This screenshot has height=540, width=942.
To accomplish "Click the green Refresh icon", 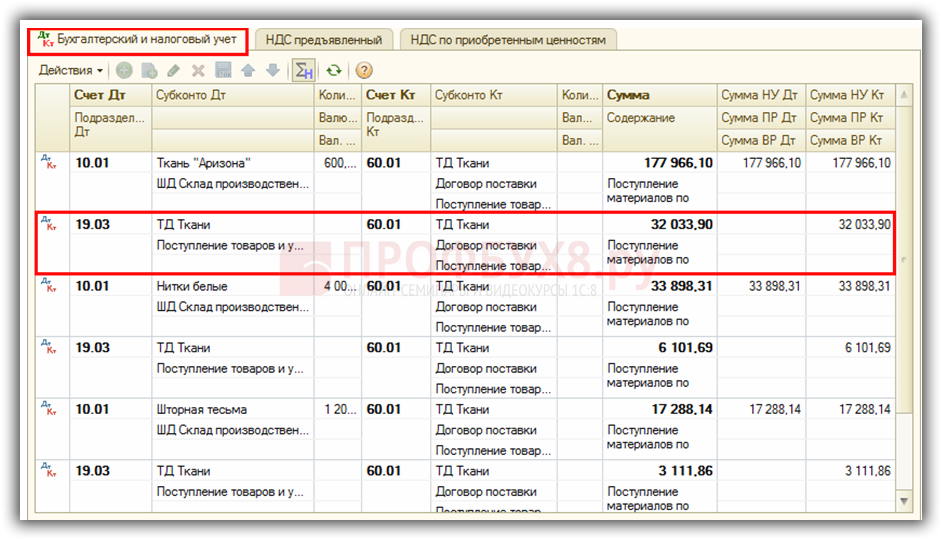I will tap(334, 71).
